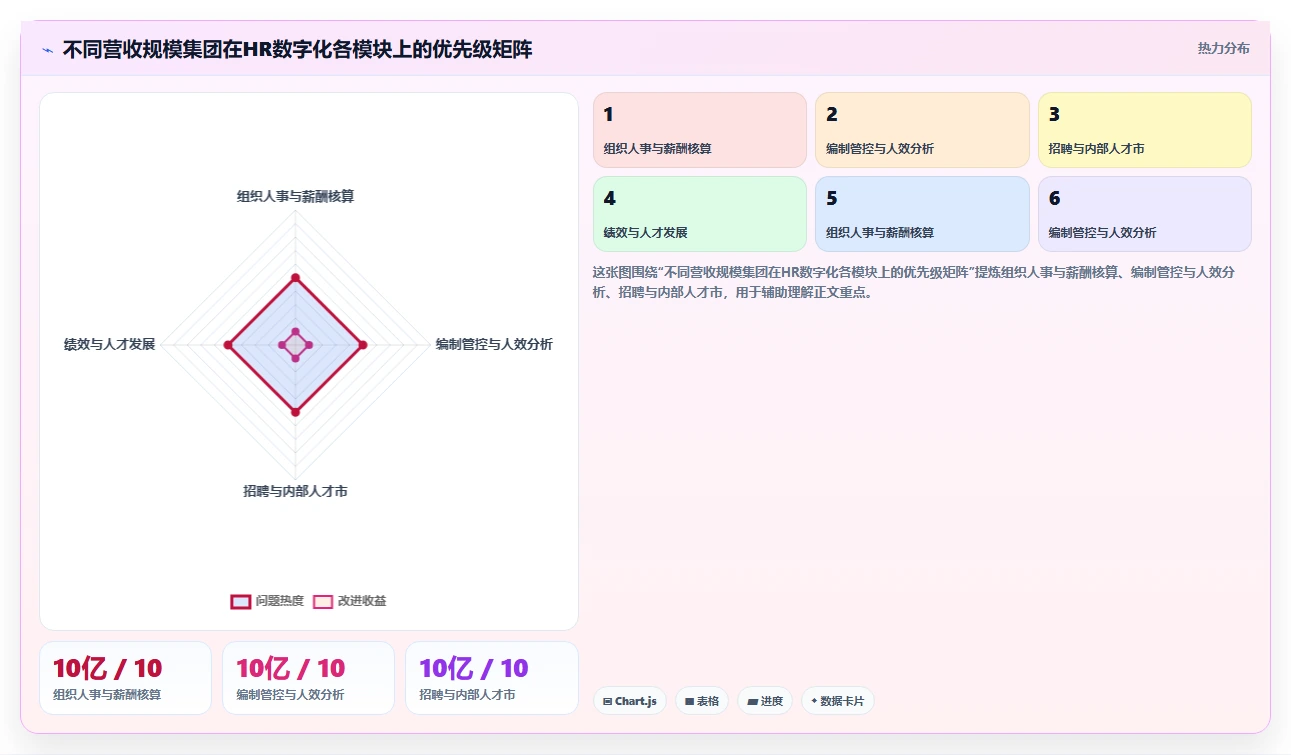Click the icon in the Chart.js tag
Image resolution: width=1291 pixels, height=755 pixels.
[x=607, y=701]
